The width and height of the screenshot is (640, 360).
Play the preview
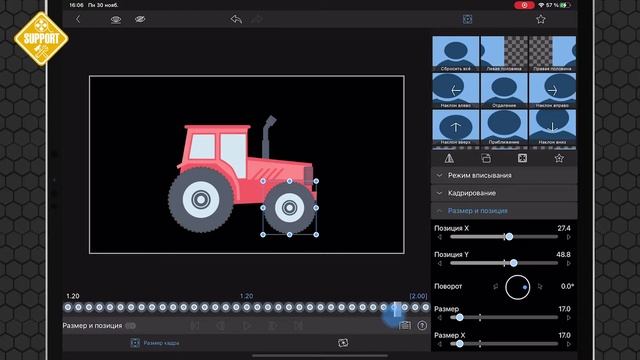pos(247,325)
